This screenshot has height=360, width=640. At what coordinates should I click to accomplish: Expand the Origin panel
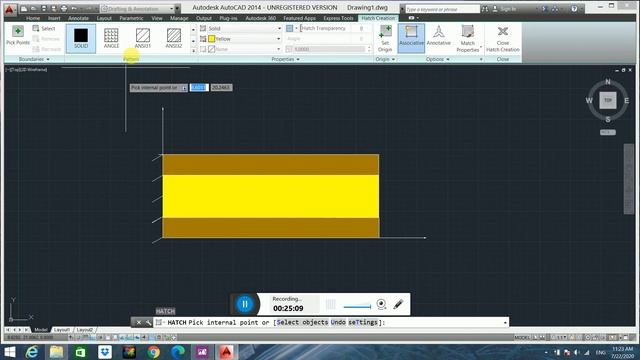coord(385,59)
